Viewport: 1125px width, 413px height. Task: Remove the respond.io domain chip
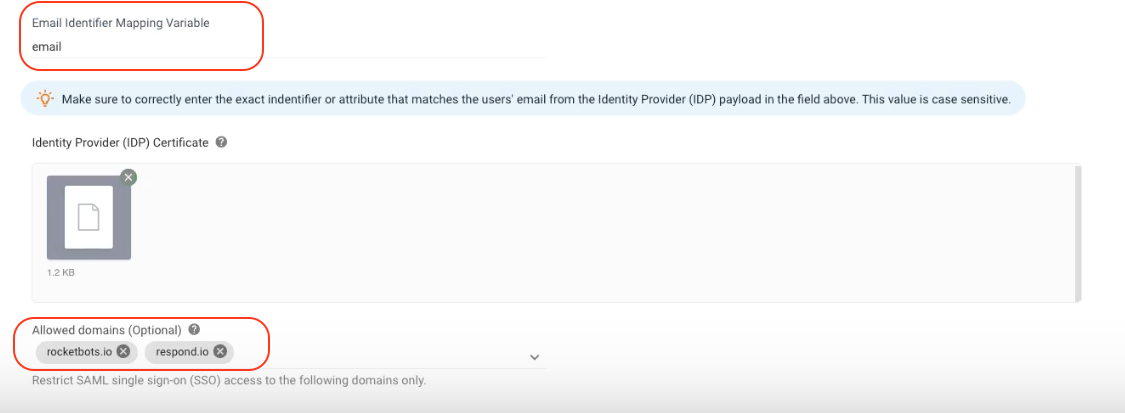click(220, 351)
